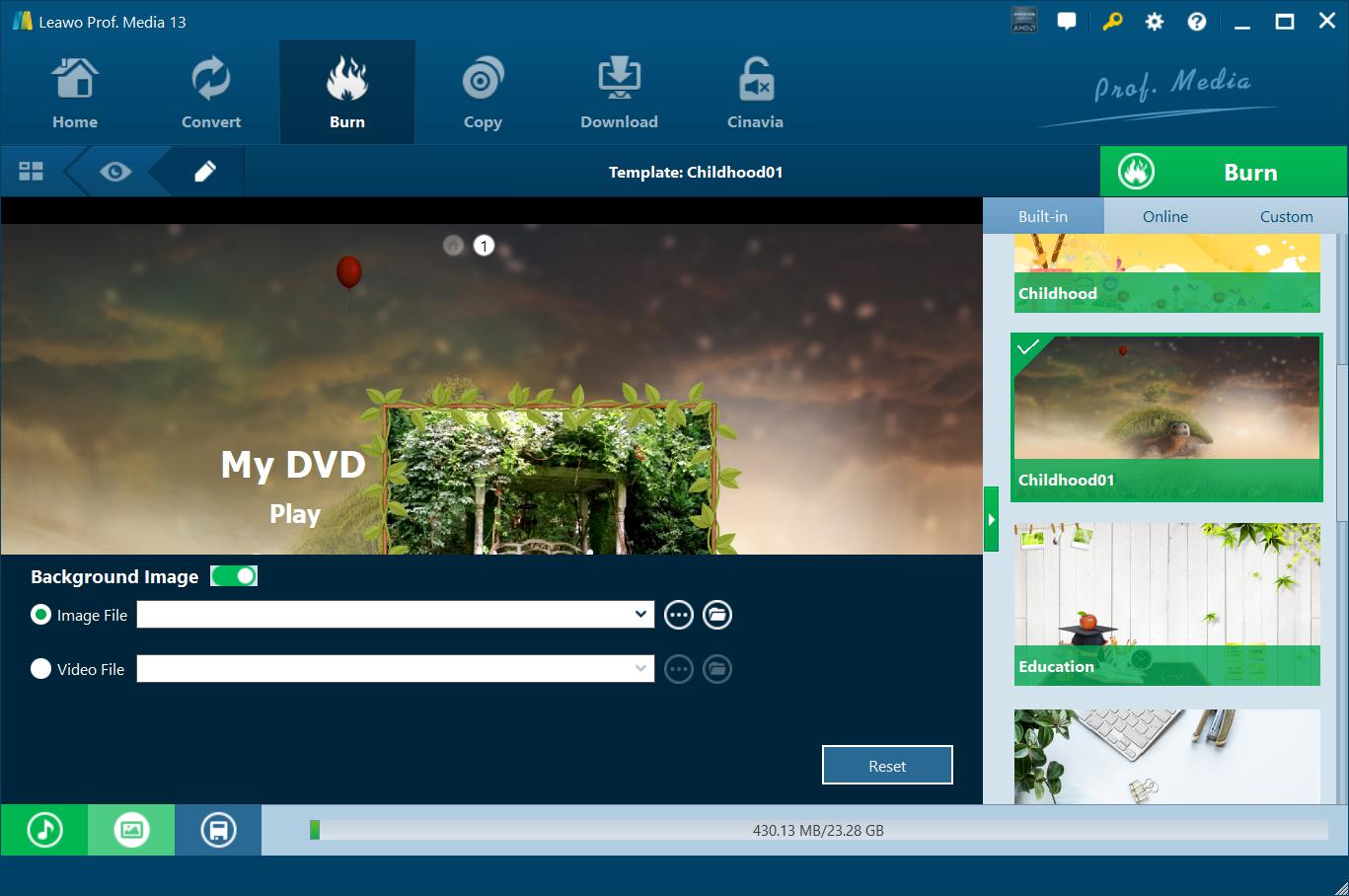The height and width of the screenshot is (896, 1349).
Task: Choose the Education template thumbnail
Action: click(1166, 604)
